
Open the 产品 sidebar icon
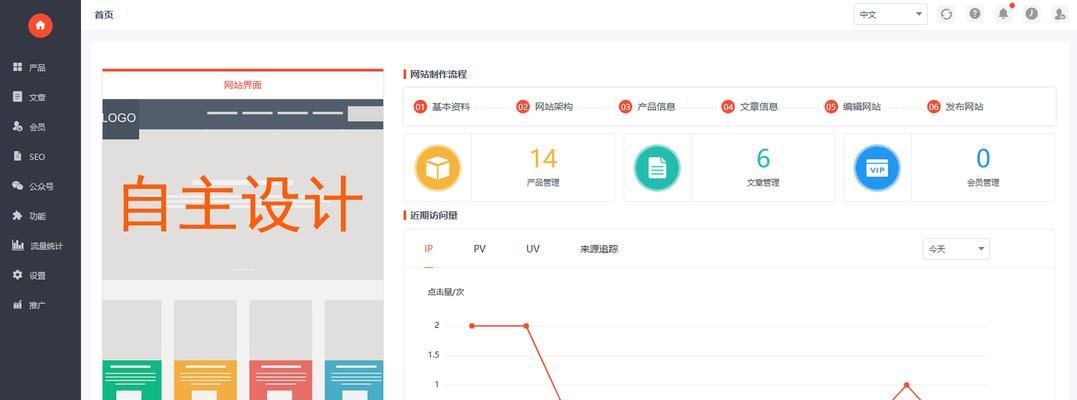pos(18,67)
